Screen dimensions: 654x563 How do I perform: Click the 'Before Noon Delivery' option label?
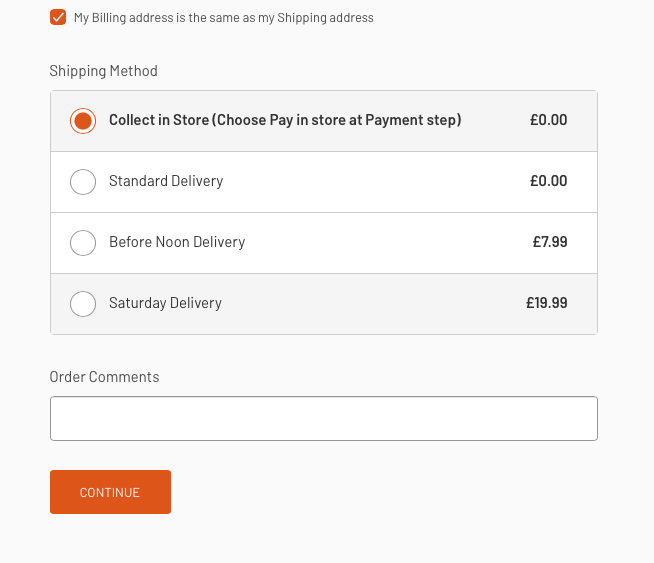tap(177, 242)
